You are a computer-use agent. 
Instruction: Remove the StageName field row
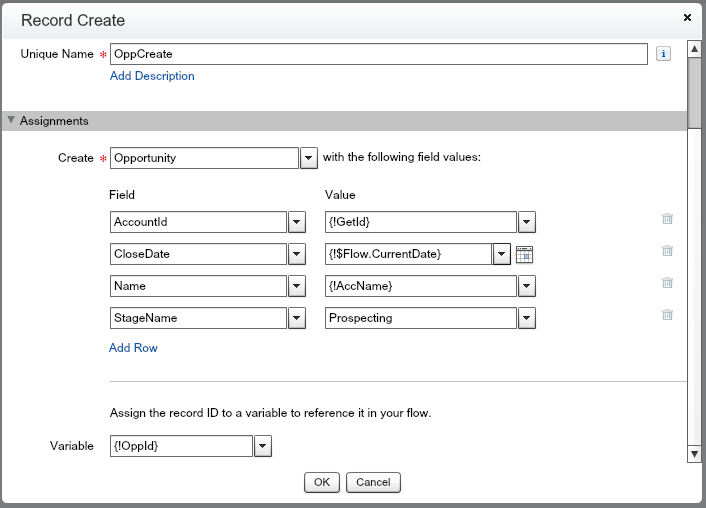click(667, 315)
